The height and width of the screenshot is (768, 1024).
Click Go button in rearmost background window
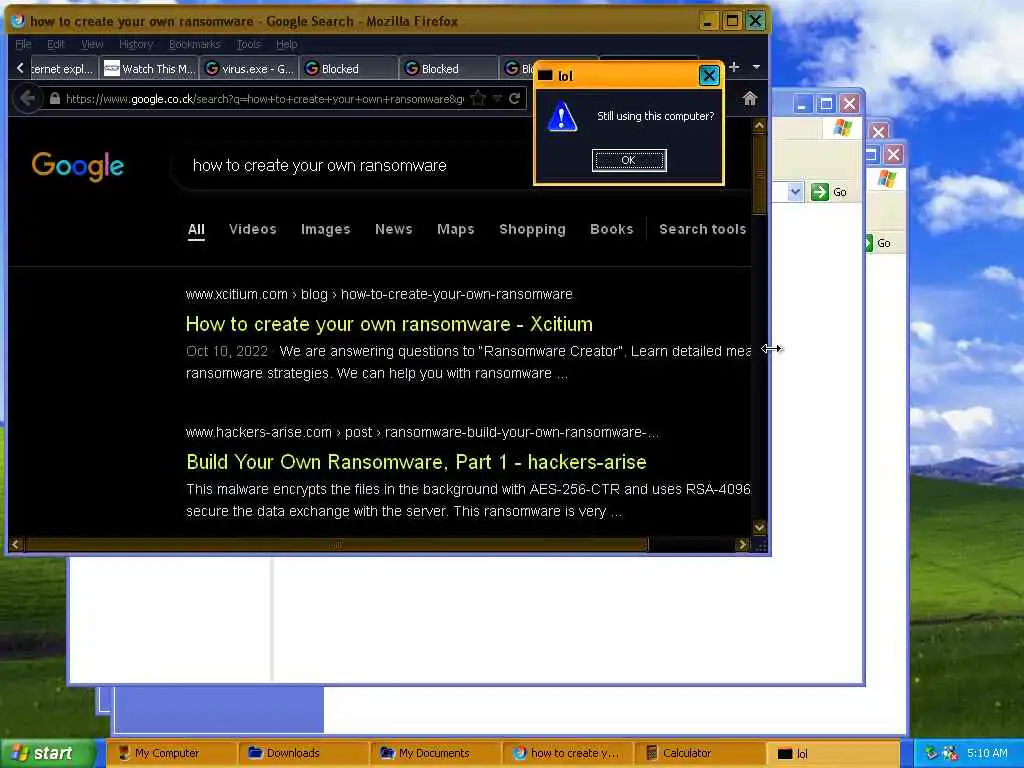click(879, 243)
